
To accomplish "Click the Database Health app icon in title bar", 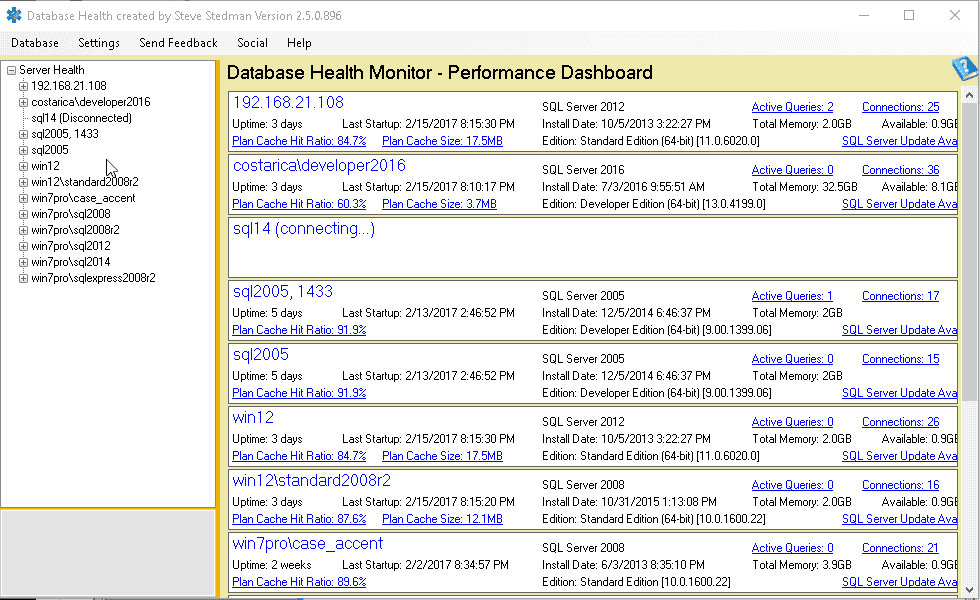I will [13, 15].
